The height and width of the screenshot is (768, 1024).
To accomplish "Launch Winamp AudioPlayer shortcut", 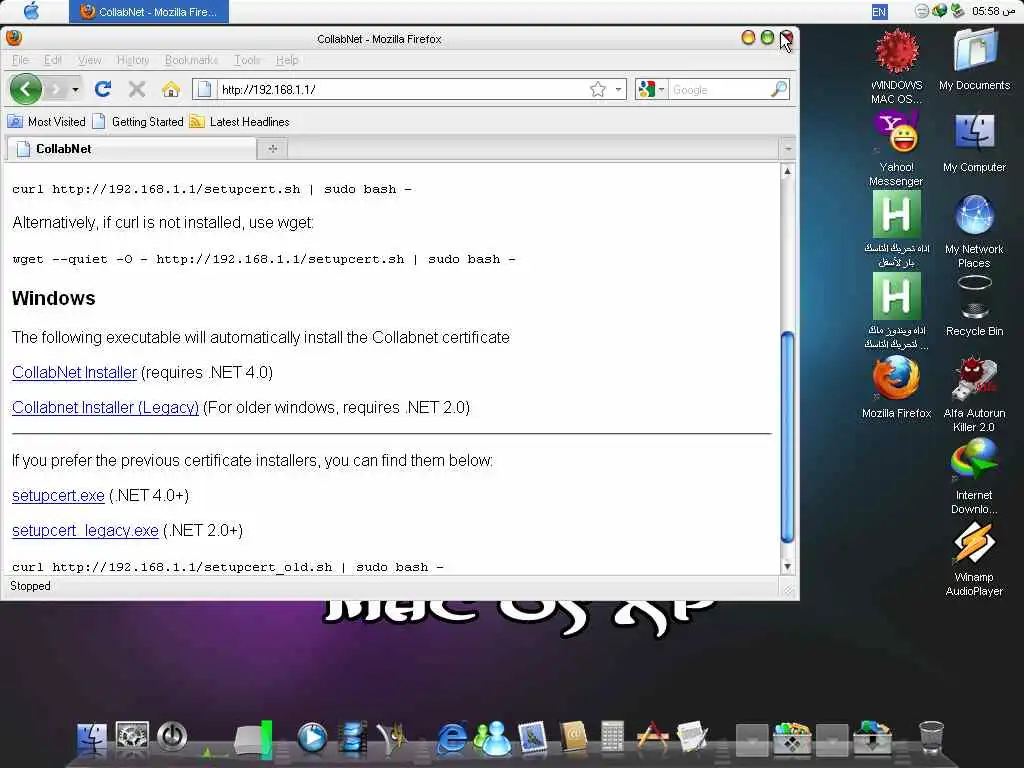I will click(974, 558).
